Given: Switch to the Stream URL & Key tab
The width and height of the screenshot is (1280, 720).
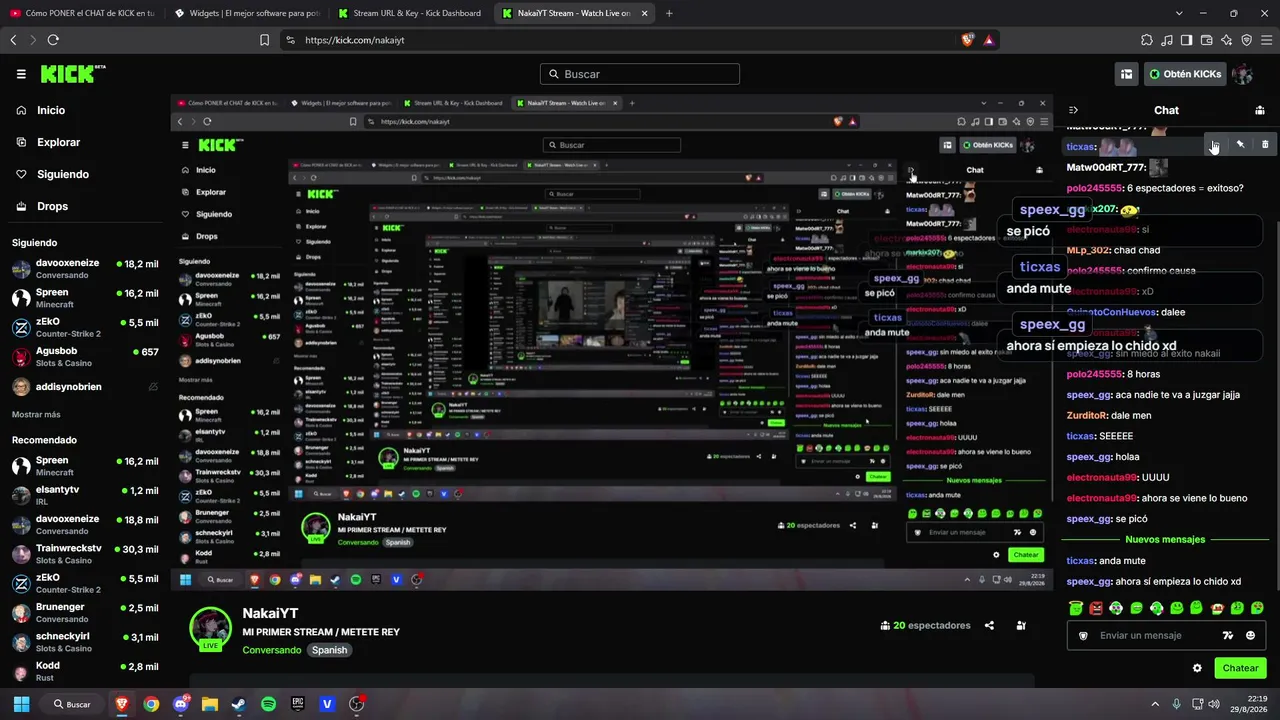Looking at the screenshot, I should pyautogui.click(x=411, y=13).
